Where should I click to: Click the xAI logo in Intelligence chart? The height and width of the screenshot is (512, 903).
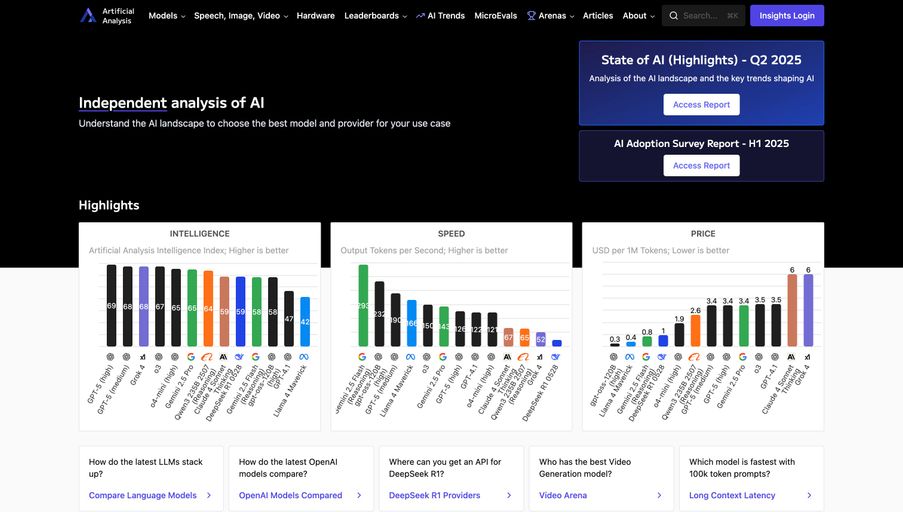pos(143,356)
